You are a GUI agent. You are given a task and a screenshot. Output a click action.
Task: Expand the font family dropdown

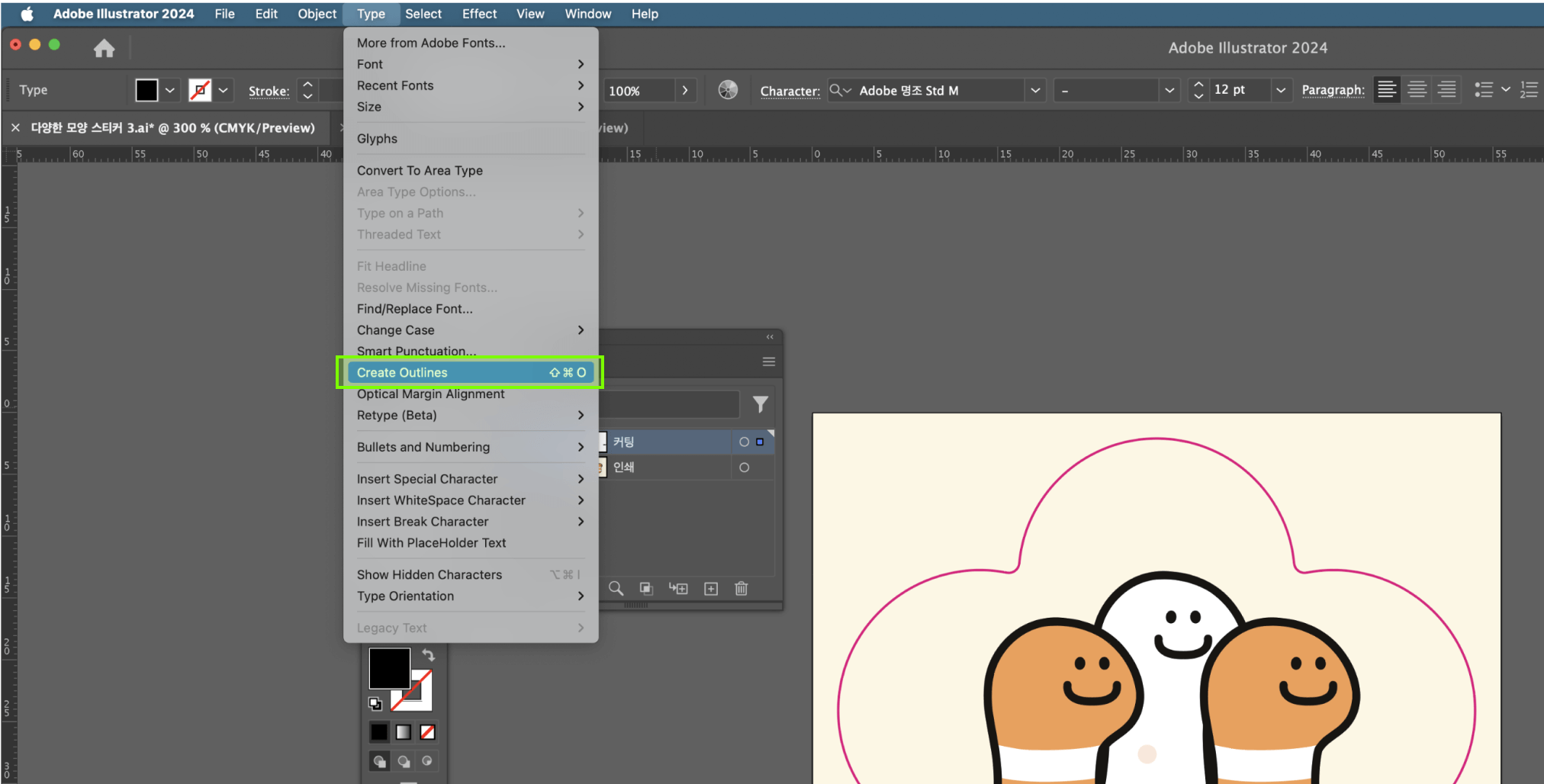(1035, 90)
